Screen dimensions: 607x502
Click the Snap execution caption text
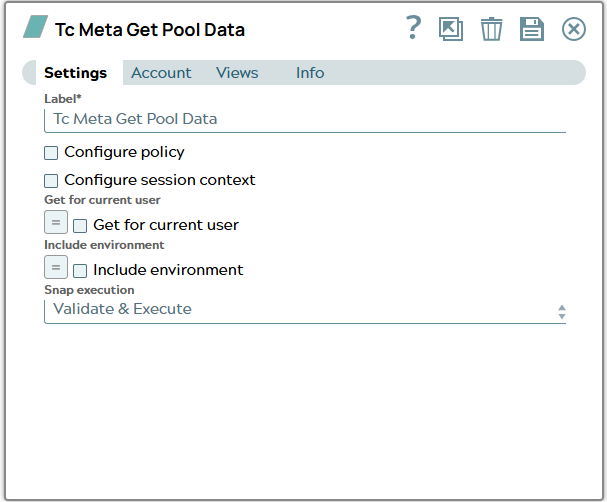[89, 290]
